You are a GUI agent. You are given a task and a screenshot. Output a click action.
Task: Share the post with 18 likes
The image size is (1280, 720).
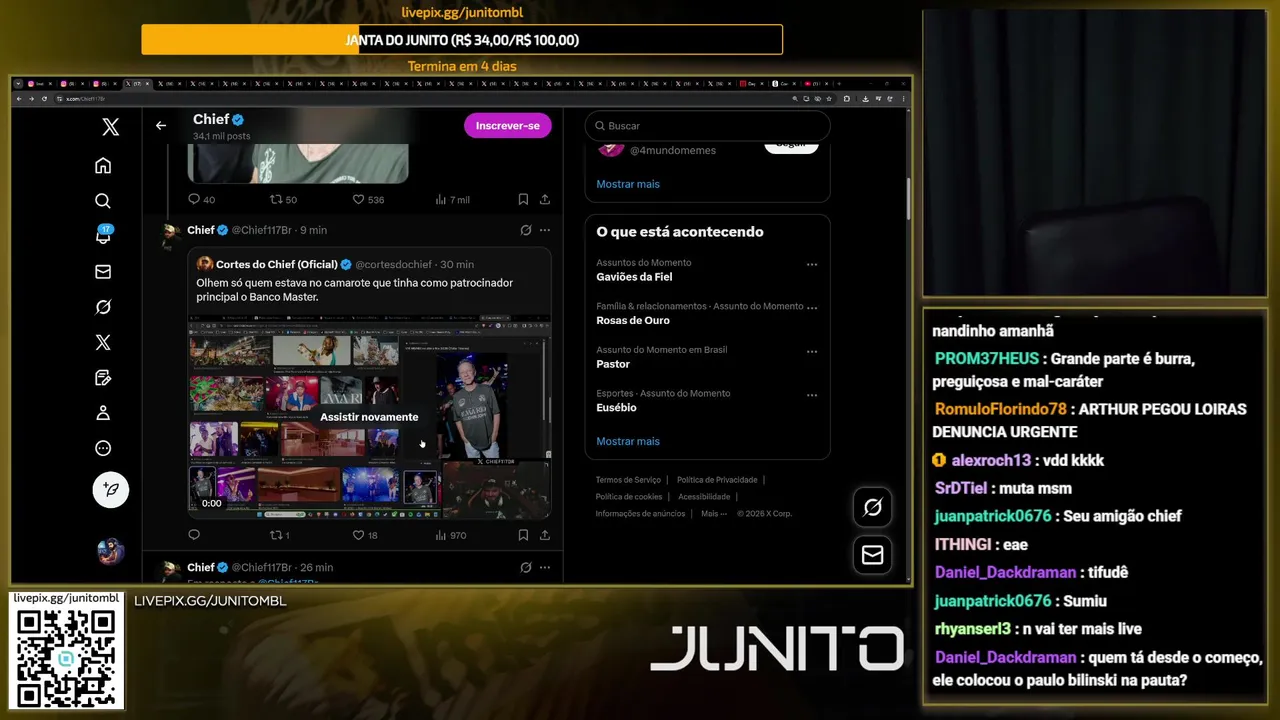click(545, 536)
